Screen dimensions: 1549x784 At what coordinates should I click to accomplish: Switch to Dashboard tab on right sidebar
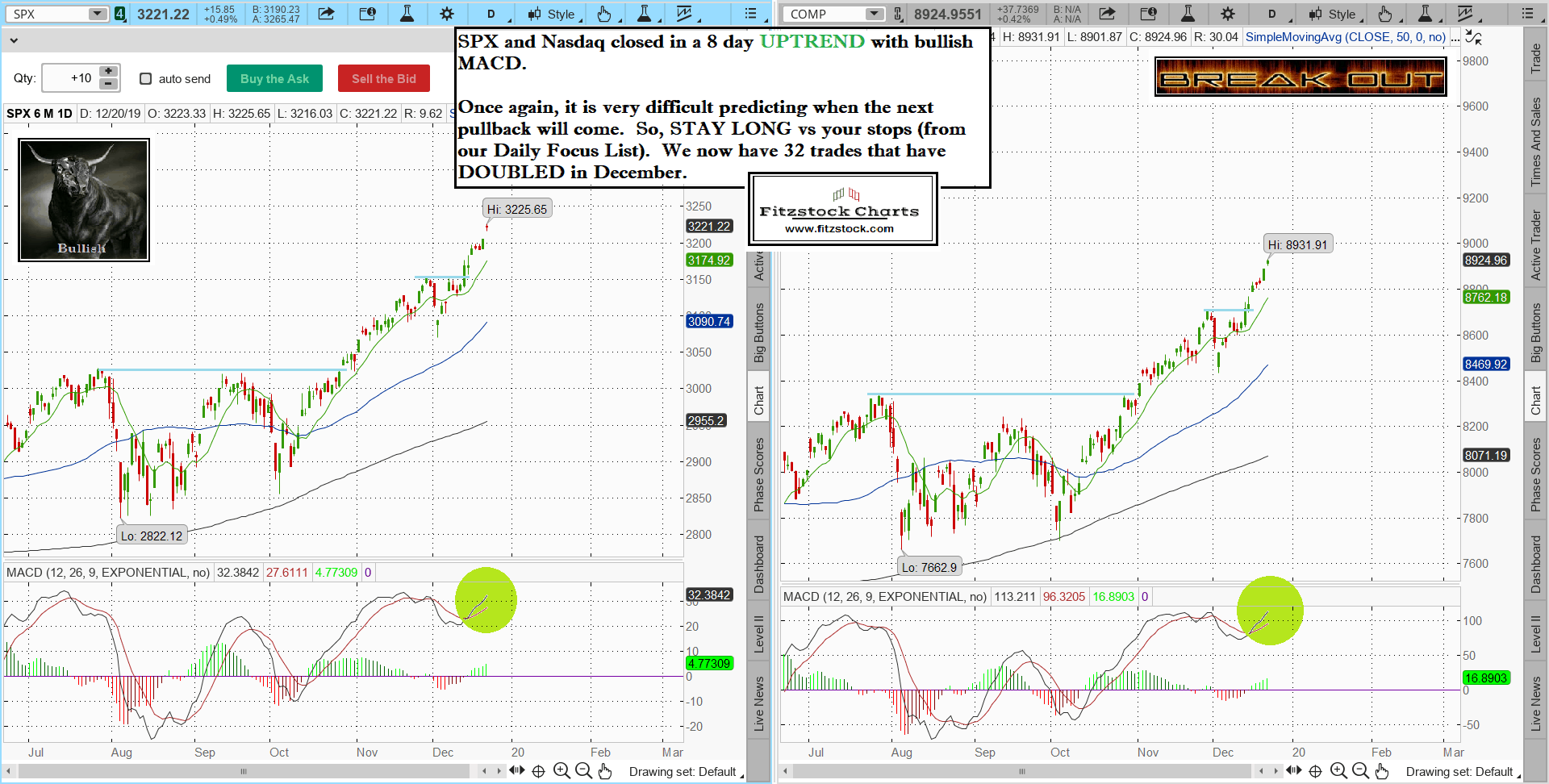1535,565
